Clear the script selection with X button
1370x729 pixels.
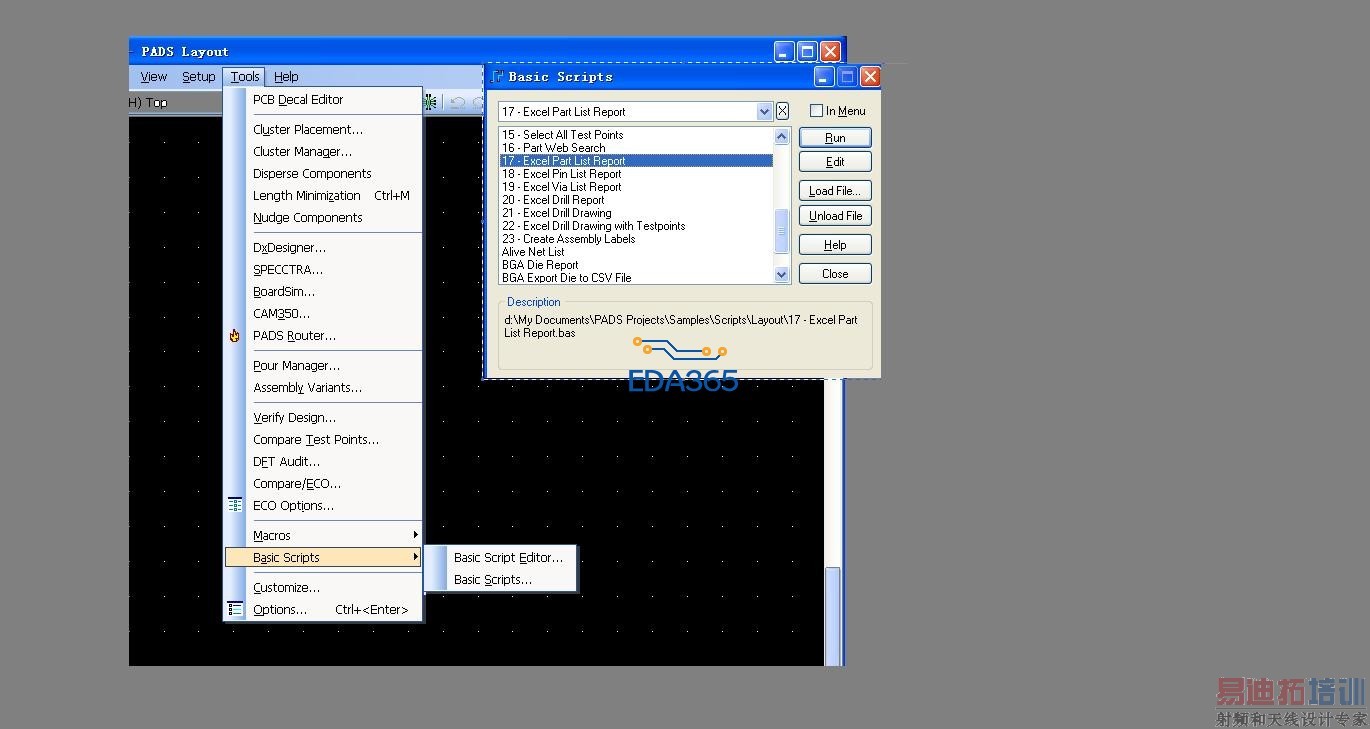782,111
